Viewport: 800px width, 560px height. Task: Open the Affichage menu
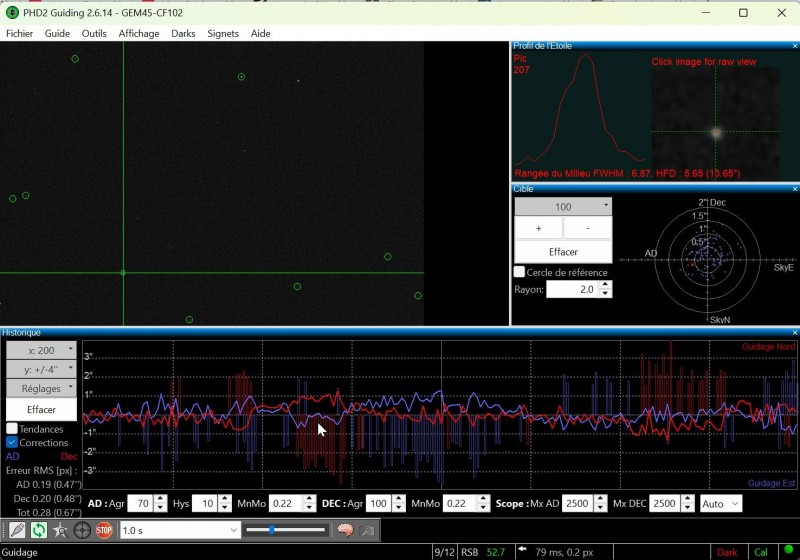coord(139,34)
